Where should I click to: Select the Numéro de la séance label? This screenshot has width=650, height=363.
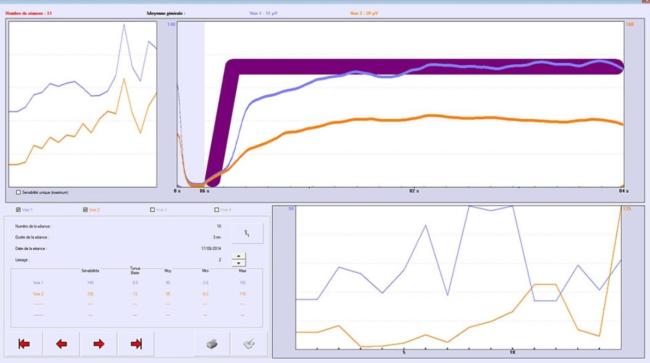coord(33,226)
